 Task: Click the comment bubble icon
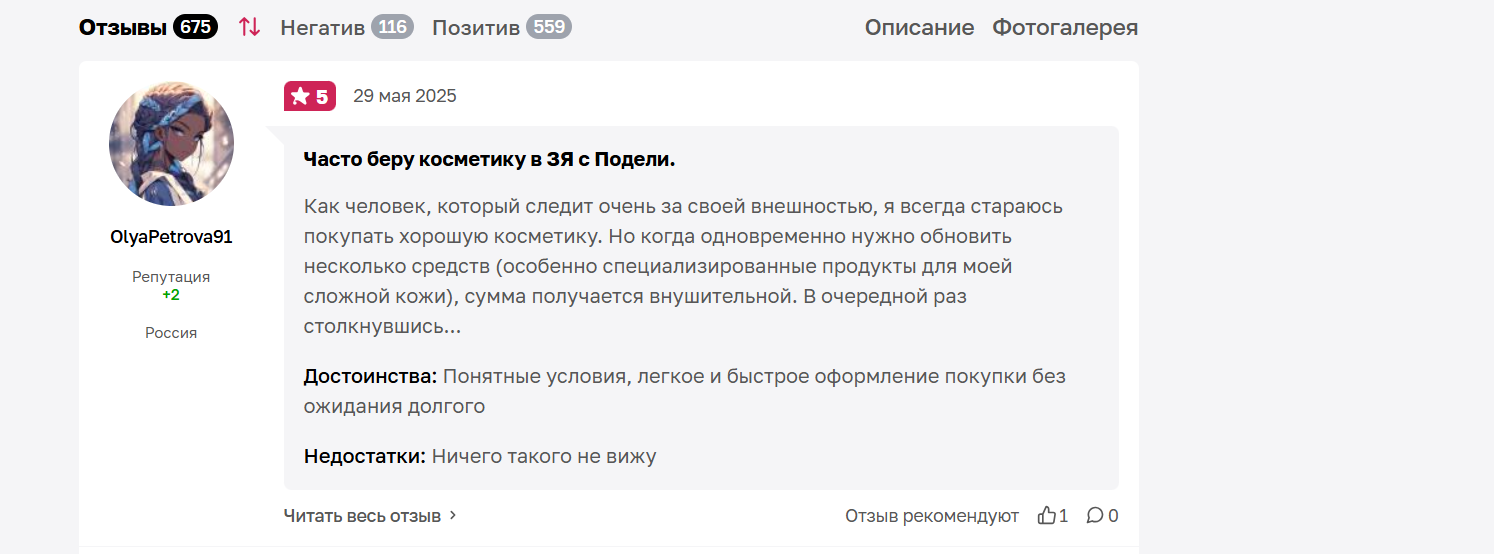pos(1095,516)
